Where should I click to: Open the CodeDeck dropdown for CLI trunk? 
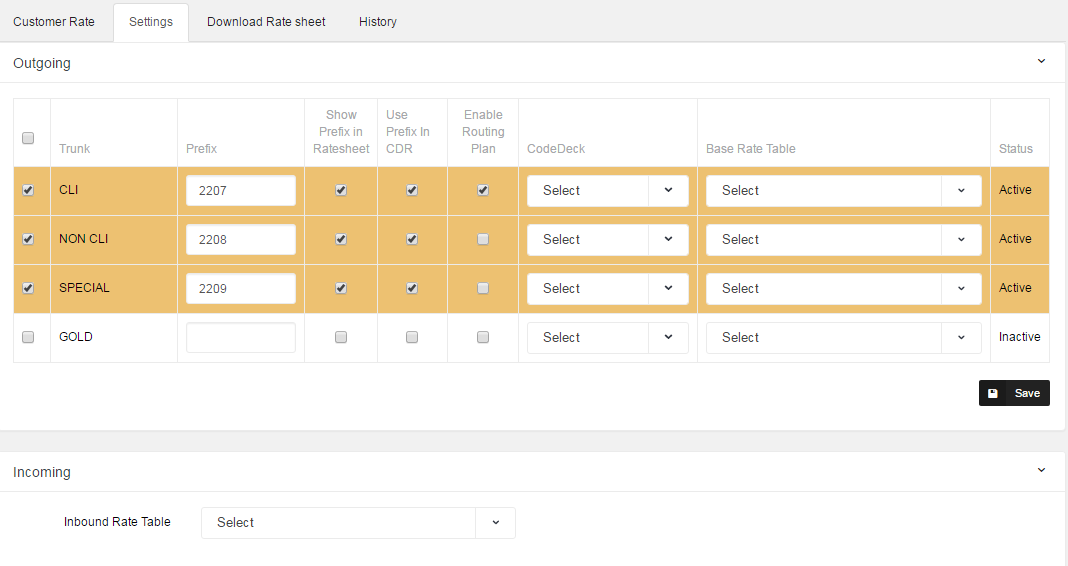607,190
